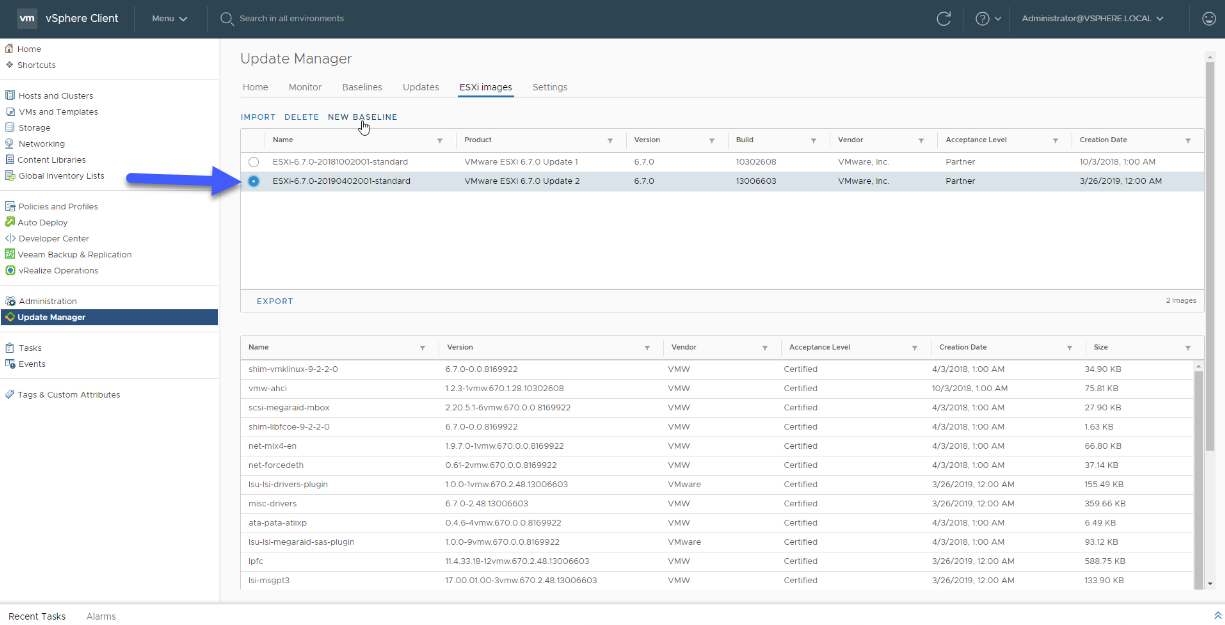Open the help question mark dropdown
The height and width of the screenshot is (625, 1225).
tap(989, 19)
